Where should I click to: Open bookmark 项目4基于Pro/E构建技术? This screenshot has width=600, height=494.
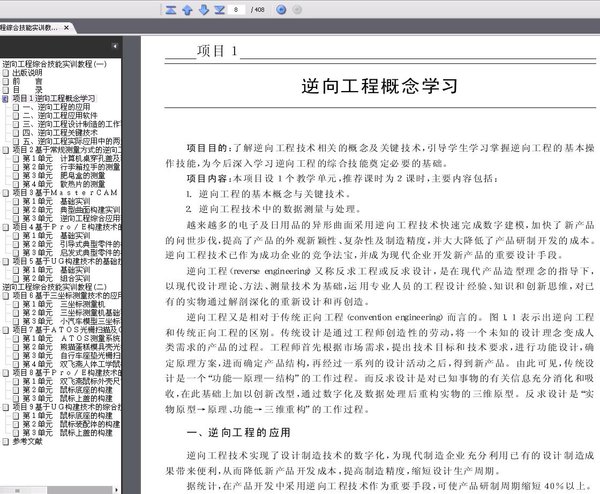pyautogui.click(x=67, y=227)
